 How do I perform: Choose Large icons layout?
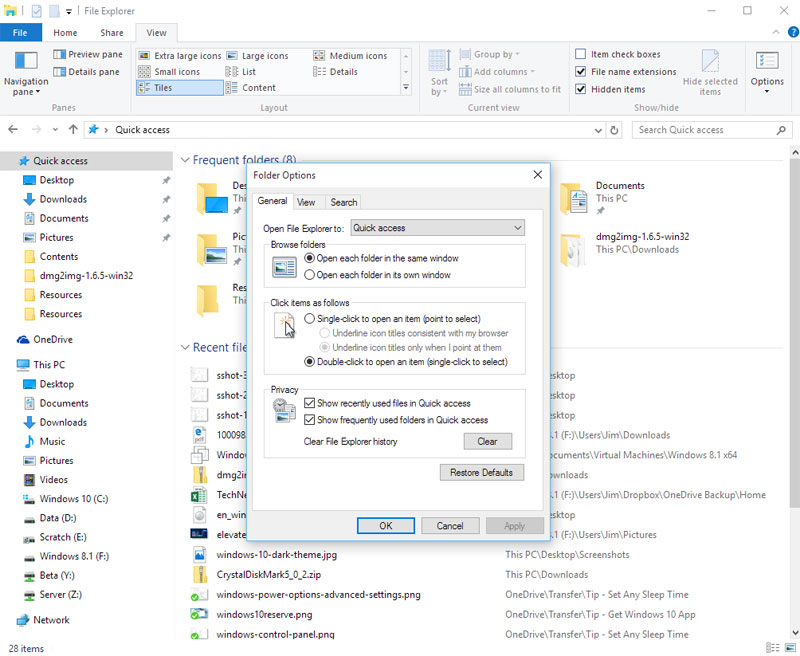258,56
